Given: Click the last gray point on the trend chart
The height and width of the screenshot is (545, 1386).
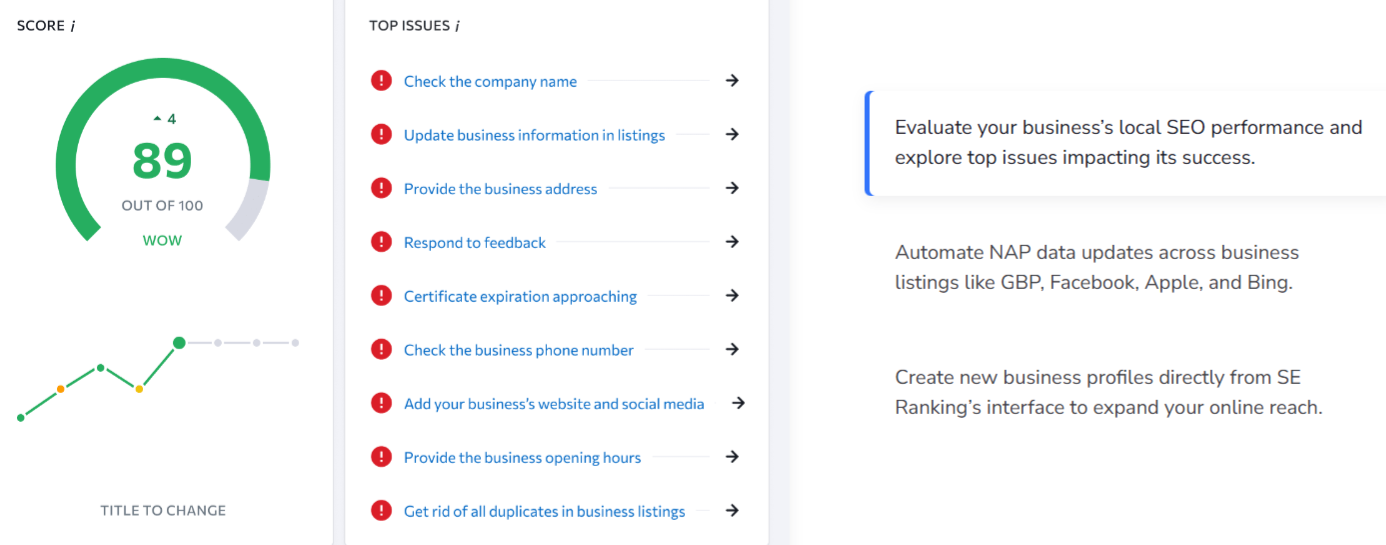Looking at the screenshot, I should click(x=295, y=343).
